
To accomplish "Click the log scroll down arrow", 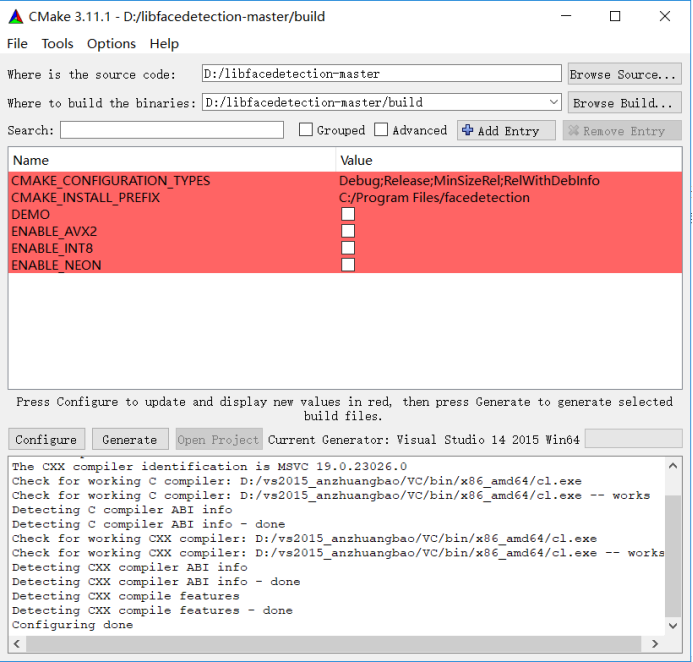I will (x=673, y=626).
